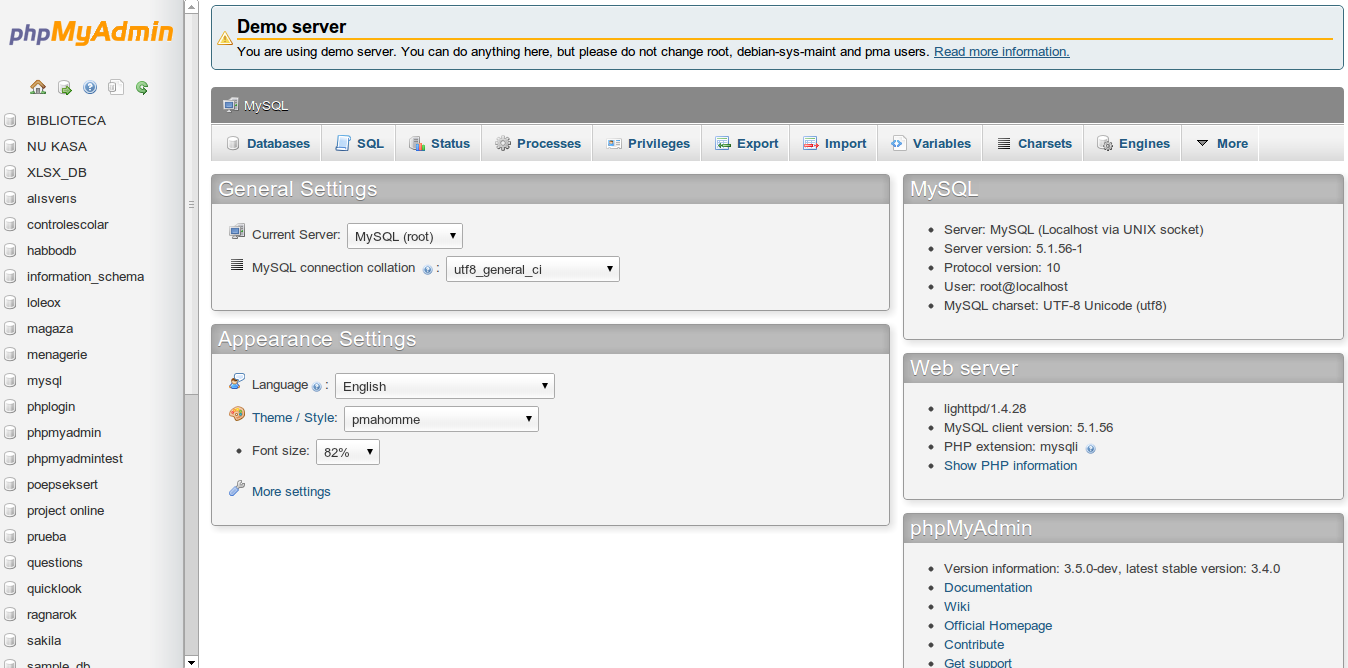The width and height of the screenshot is (1348, 668).
Task: Click the BIBLIOTECA database icon
Action: tap(10, 121)
